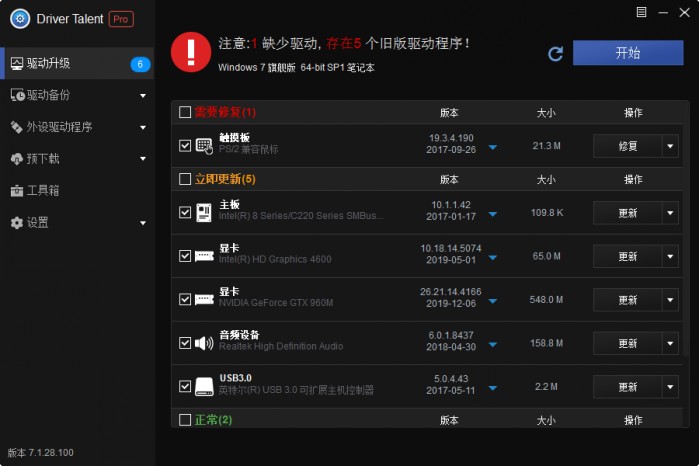The image size is (699, 466).
Task: Open version dropdown for Intel HD Graphics
Action: pyautogui.click(x=492, y=257)
